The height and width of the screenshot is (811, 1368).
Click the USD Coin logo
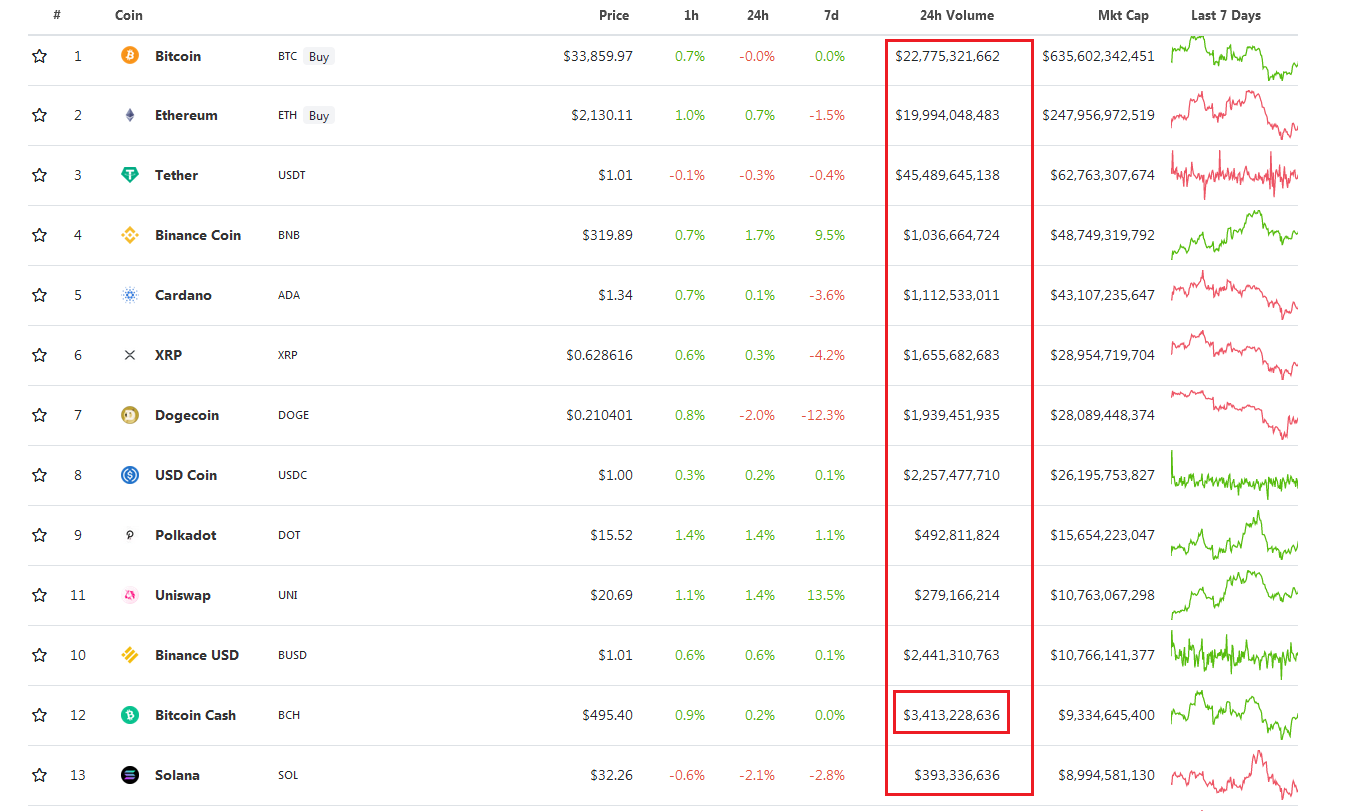pos(130,476)
